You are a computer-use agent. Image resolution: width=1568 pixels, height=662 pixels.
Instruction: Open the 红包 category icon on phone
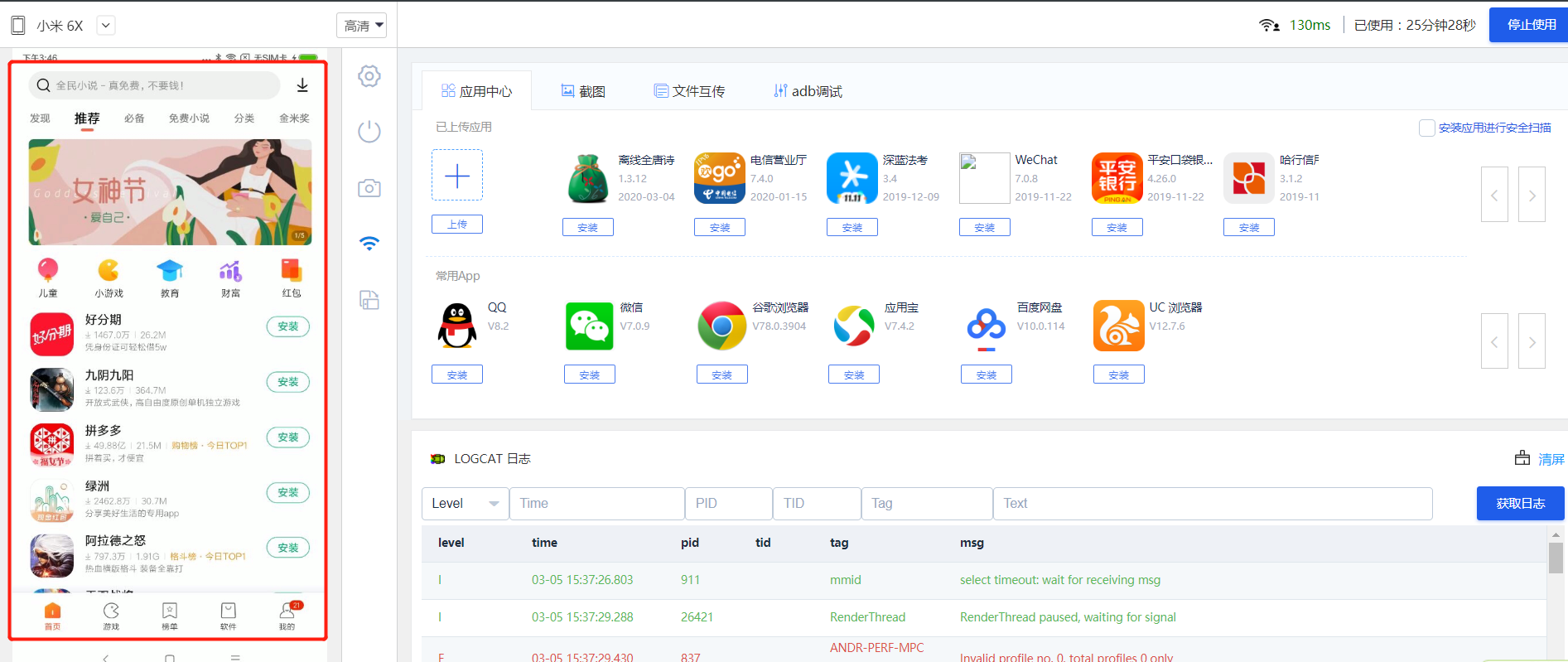[292, 270]
